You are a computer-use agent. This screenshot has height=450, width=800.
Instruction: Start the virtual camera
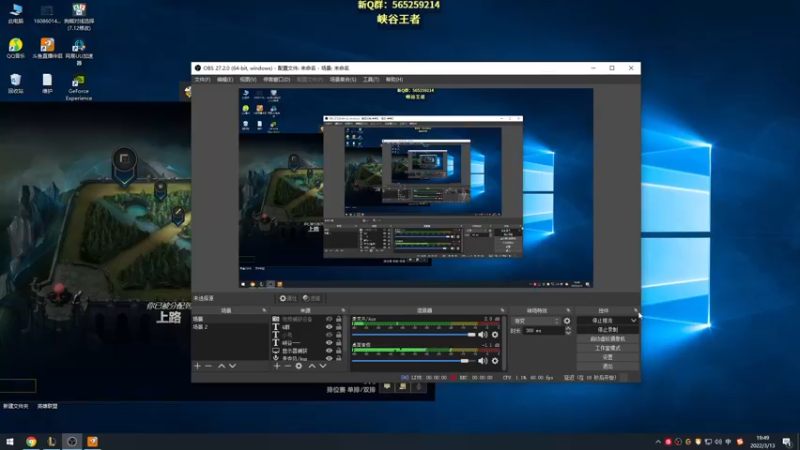point(607,339)
